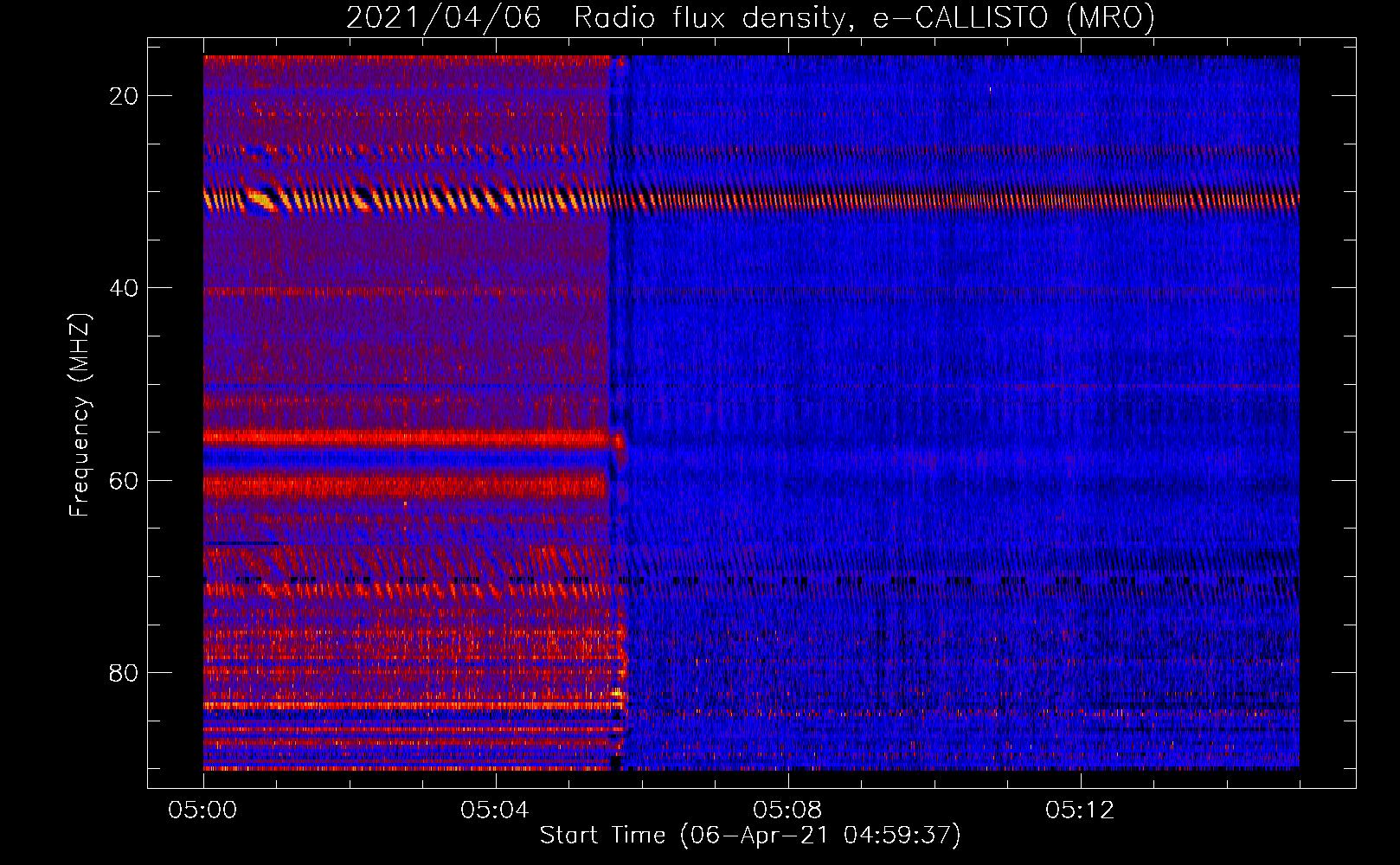Viewport: 1400px width, 865px height.
Task: Click the 40 MHz frequency tick label
Action: (125, 288)
